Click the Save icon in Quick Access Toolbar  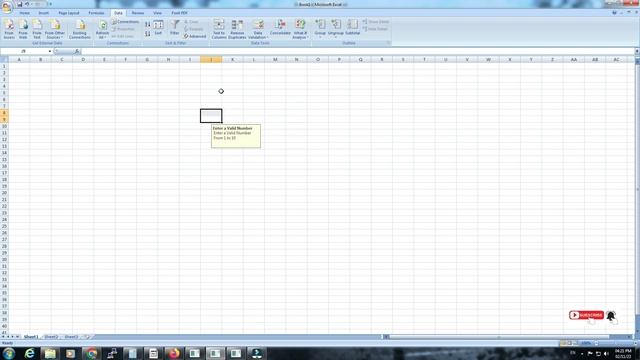(19, 4)
